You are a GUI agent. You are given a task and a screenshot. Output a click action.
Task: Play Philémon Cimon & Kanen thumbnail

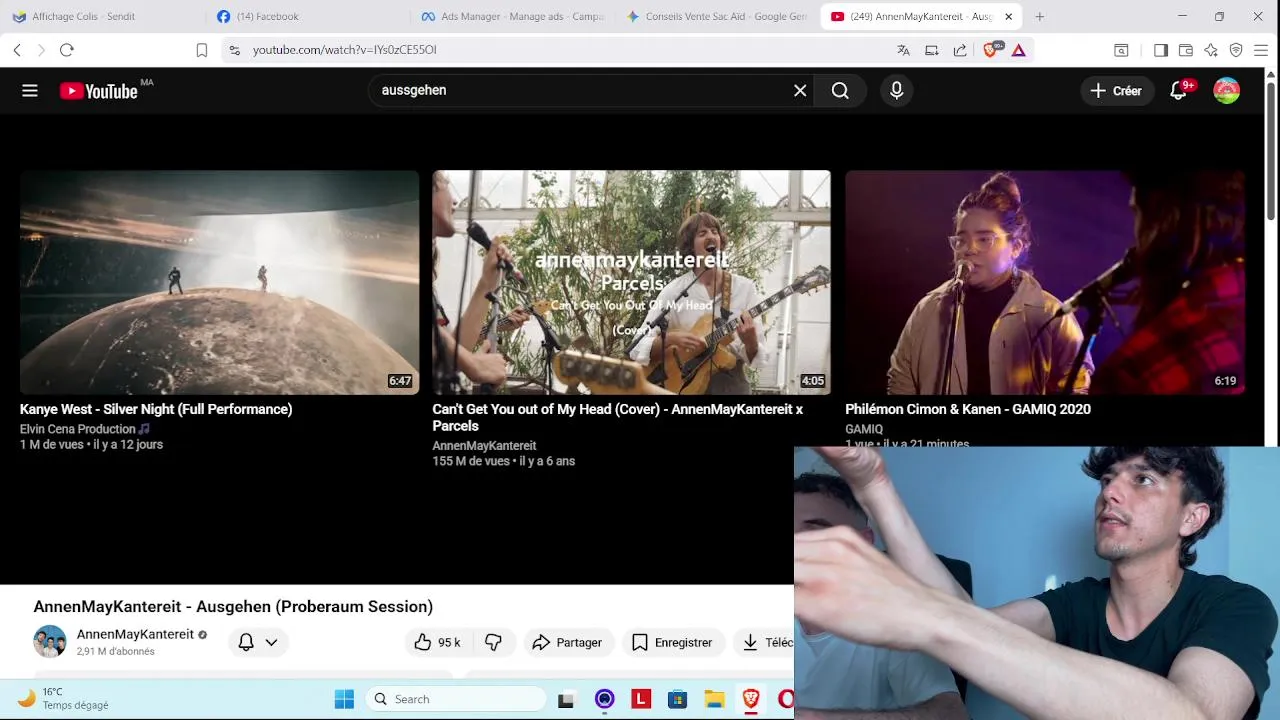(1045, 282)
